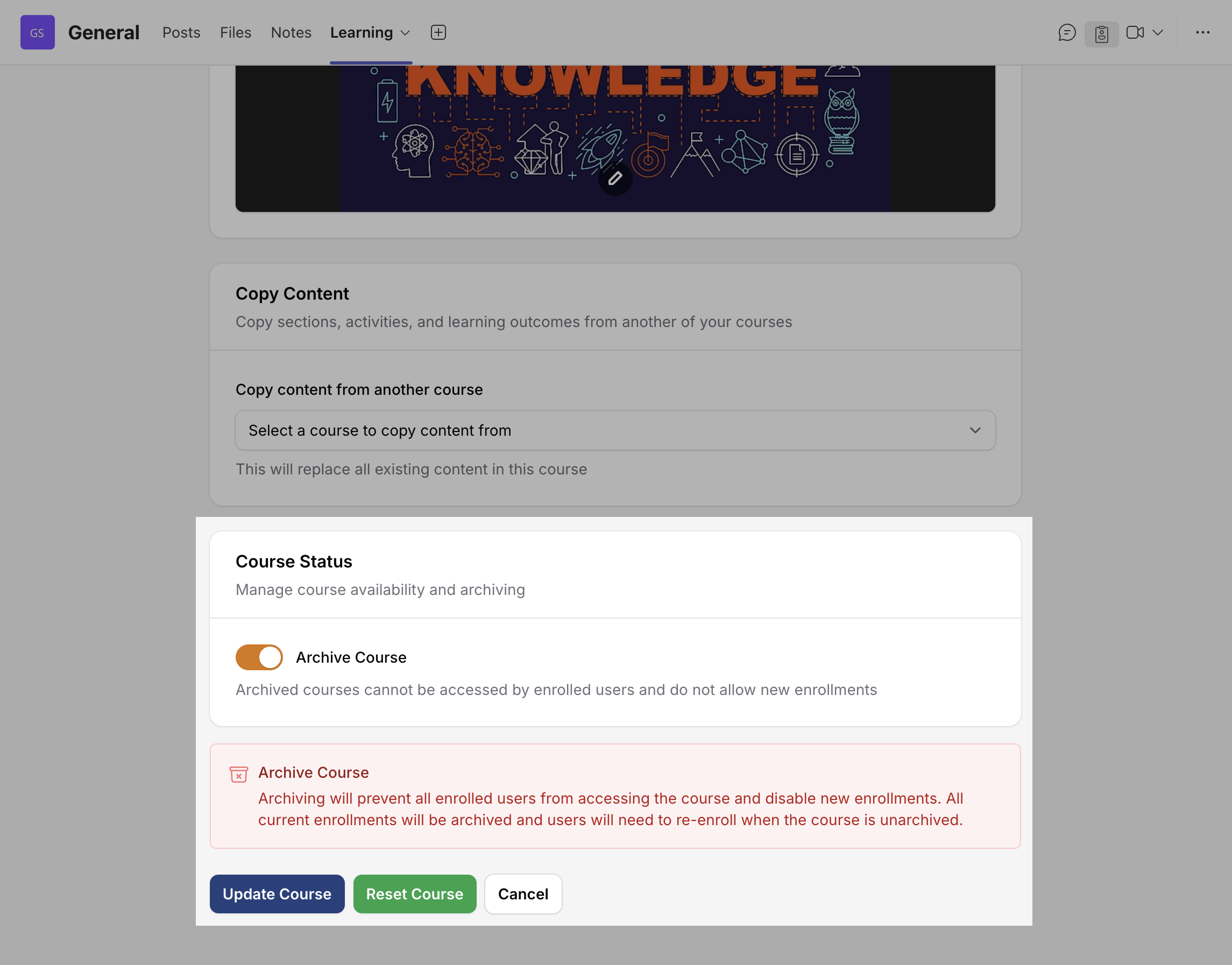Click the General channel title
1232x965 pixels.
(103, 33)
